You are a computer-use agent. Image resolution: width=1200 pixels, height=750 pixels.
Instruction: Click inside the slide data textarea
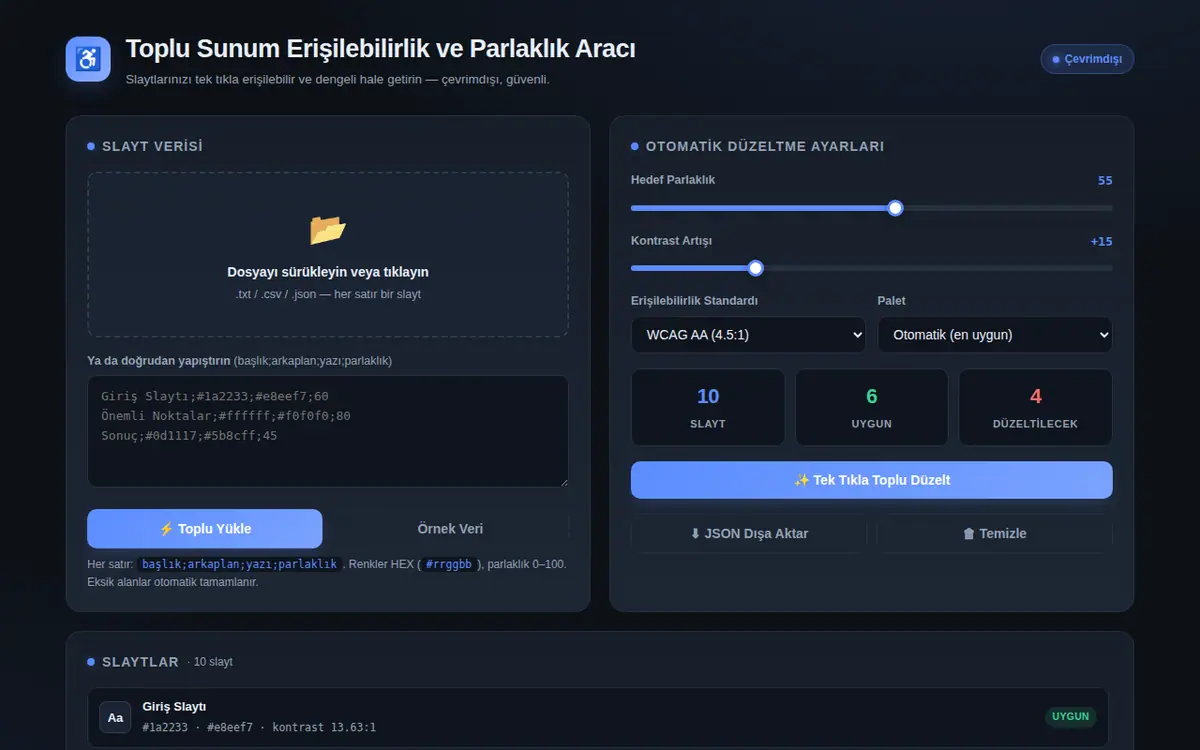click(328, 431)
